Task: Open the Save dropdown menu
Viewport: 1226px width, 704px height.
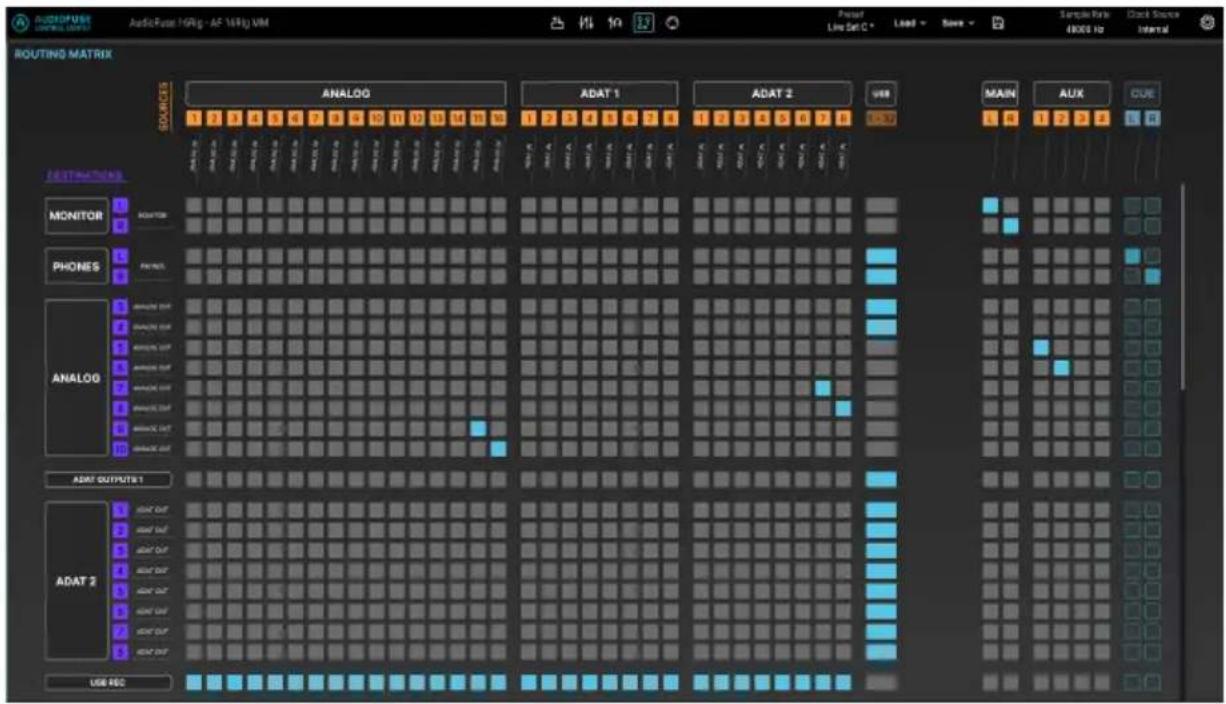Action: pyautogui.click(x=958, y=23)
